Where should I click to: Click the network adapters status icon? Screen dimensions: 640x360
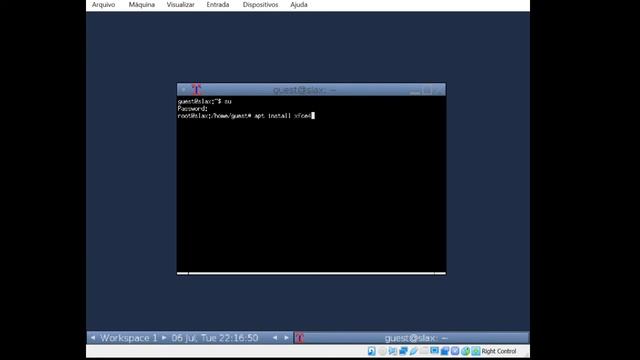(403, 351)
